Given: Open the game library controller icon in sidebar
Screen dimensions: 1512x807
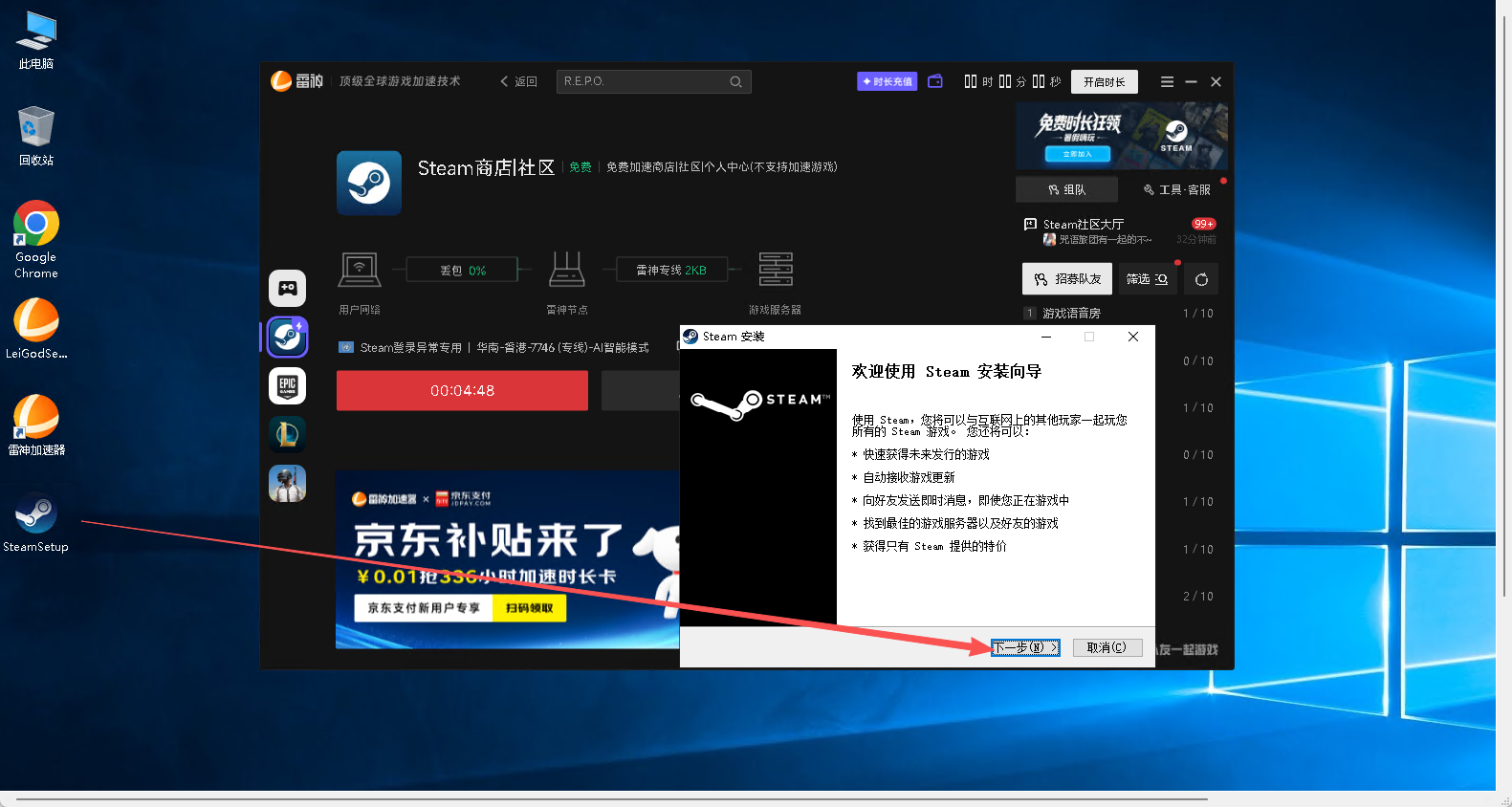Looking at the screenshot, I should (x=287, y=288).
